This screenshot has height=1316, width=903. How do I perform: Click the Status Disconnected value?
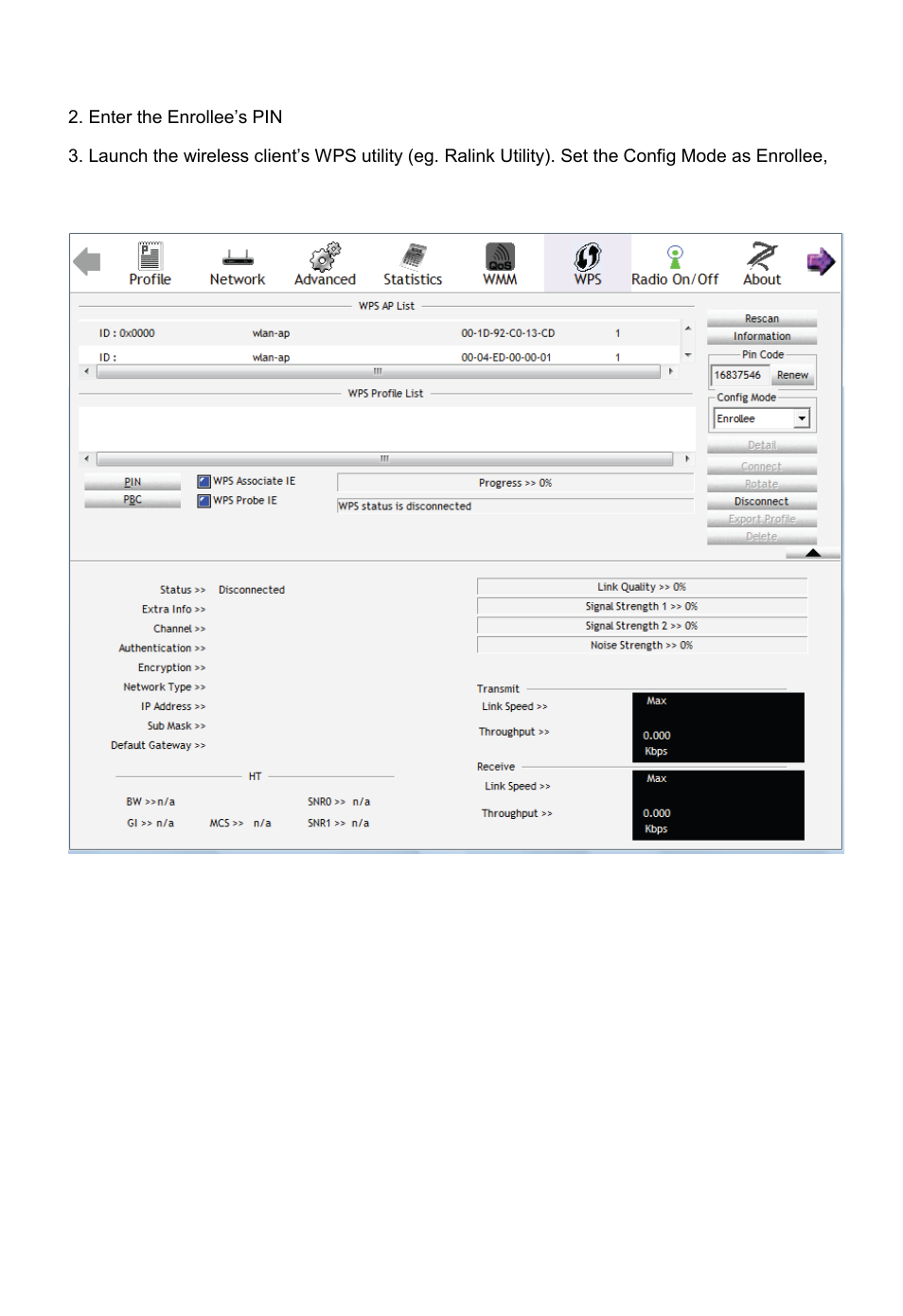[252, 590]
